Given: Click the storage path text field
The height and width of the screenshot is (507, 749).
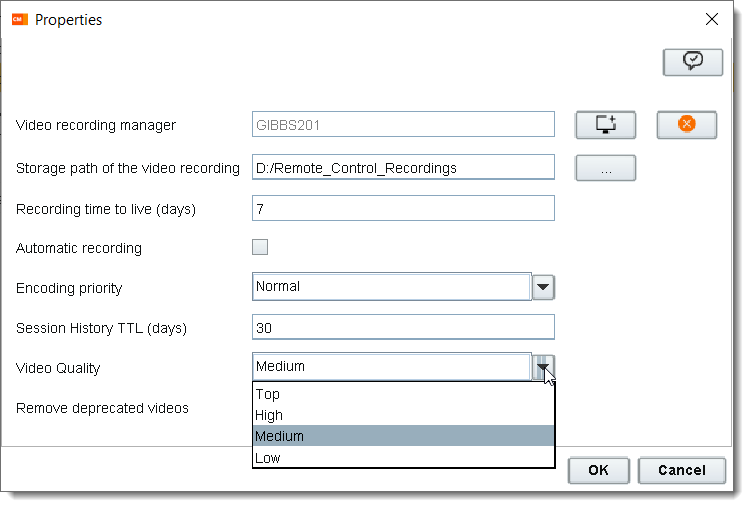Looking at the screenshot, I should [x=403, y=168].
